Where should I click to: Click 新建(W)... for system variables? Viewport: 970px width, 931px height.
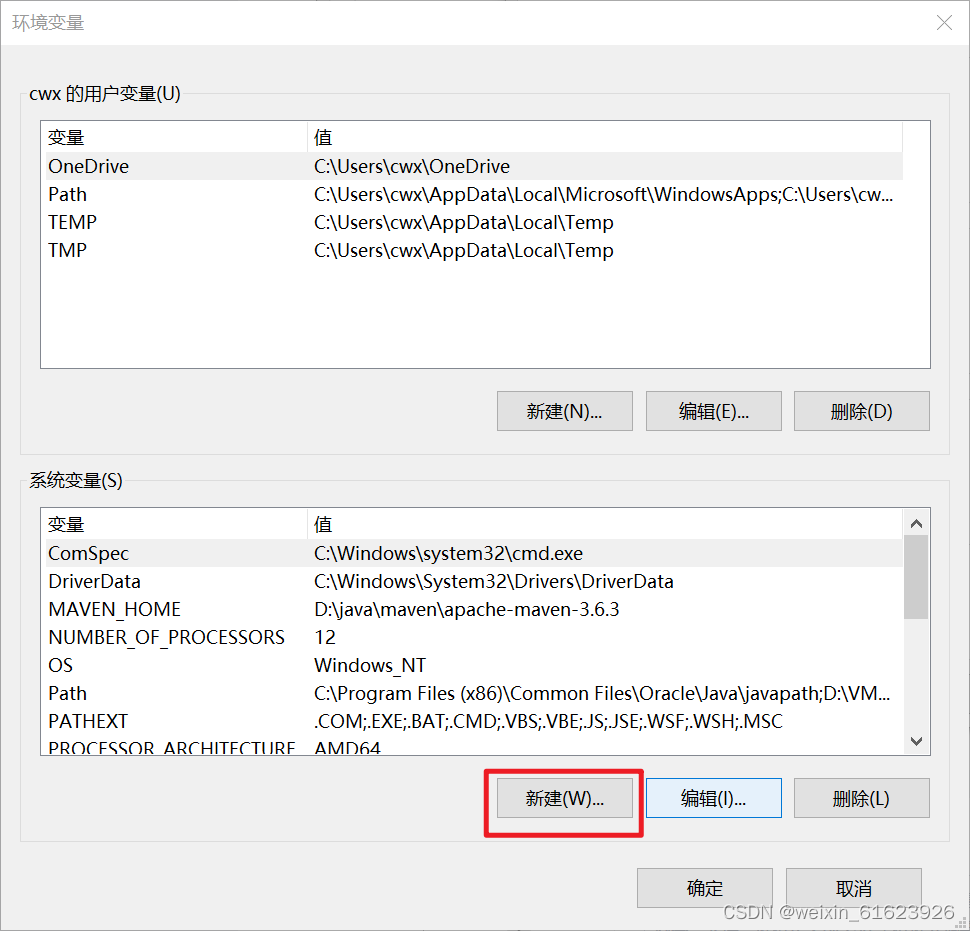pos(564,798)
